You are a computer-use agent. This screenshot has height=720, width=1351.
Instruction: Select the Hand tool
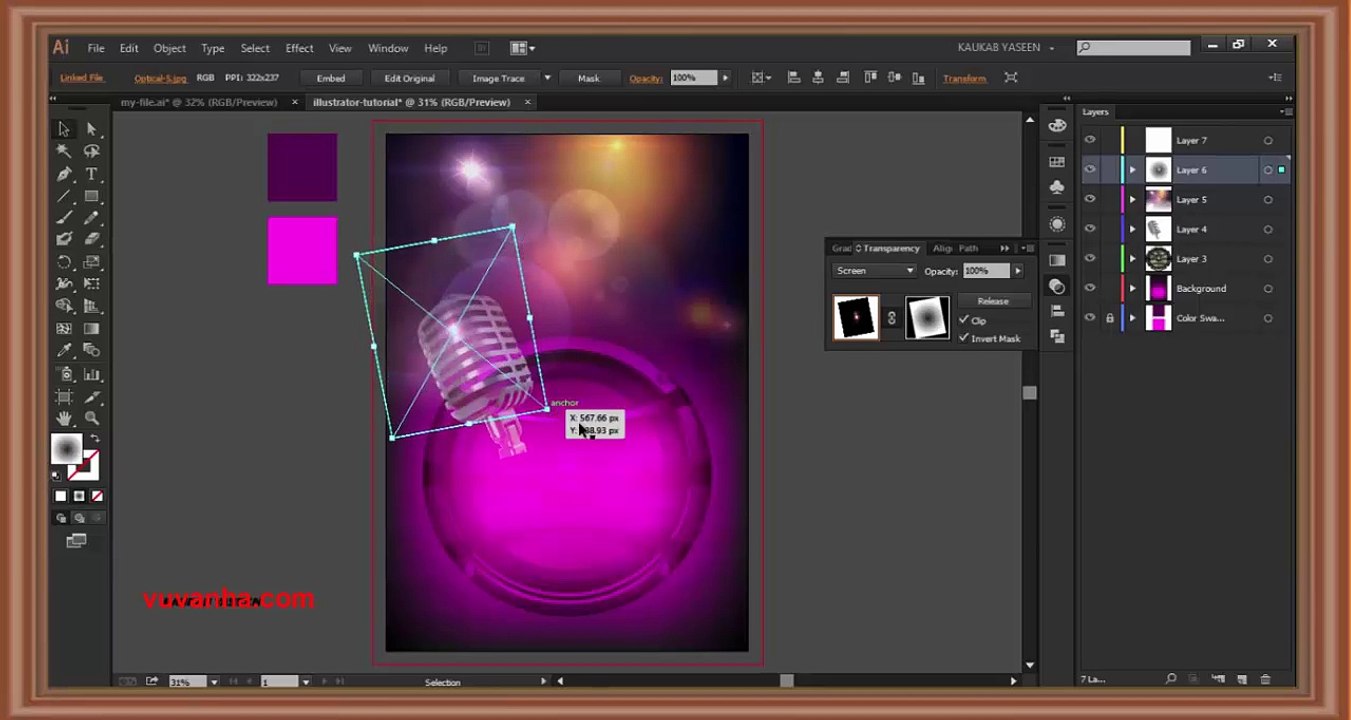coord(64,418)
